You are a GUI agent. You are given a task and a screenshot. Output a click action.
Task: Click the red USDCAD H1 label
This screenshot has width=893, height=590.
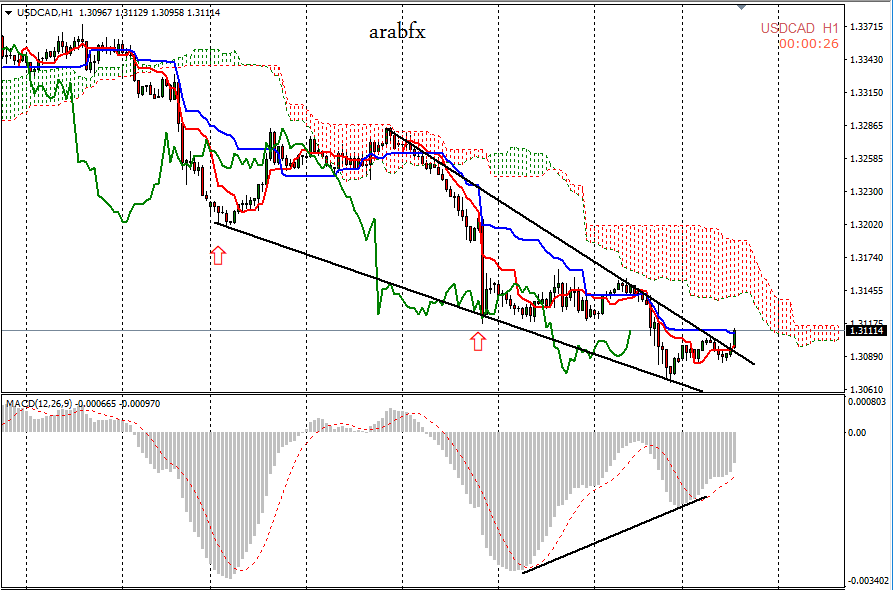[x=800, y=28]
